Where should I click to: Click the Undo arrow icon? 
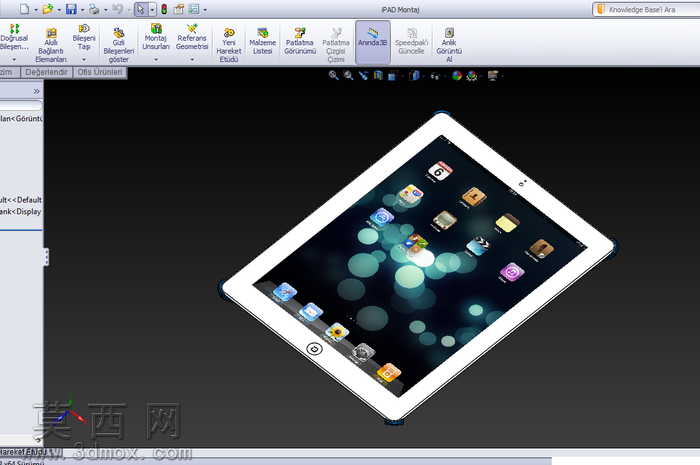click(x=117, y=9)
